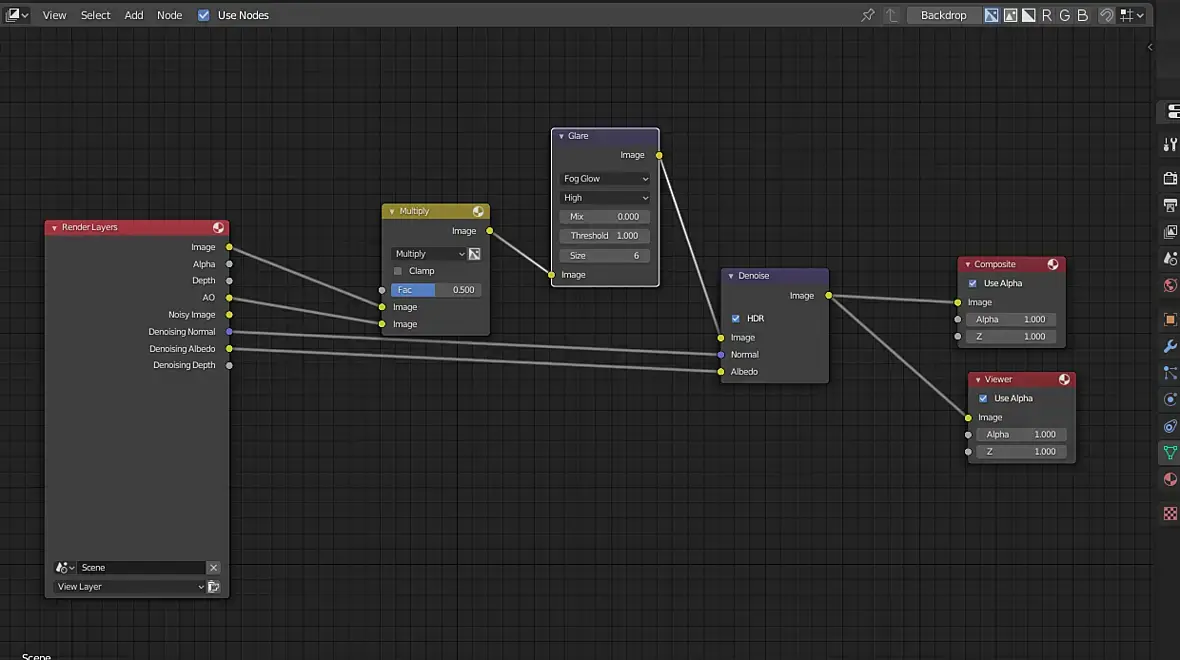Collapse the Denoise node
Viewport: 1180px width, 660px height.
pos(730,276)
